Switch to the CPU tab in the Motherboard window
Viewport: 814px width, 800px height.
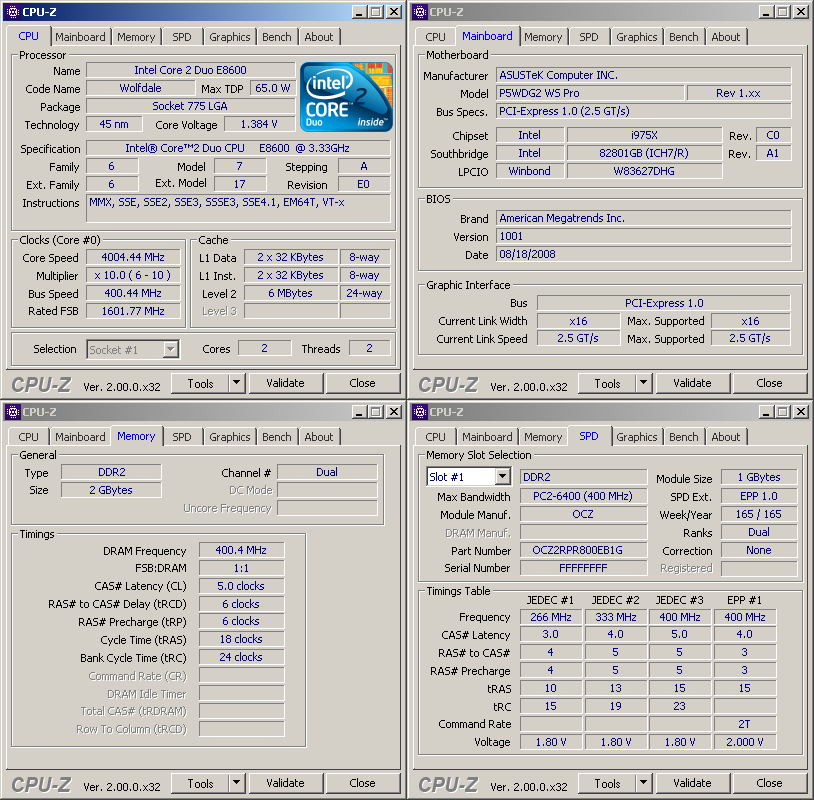click(435, 37)
